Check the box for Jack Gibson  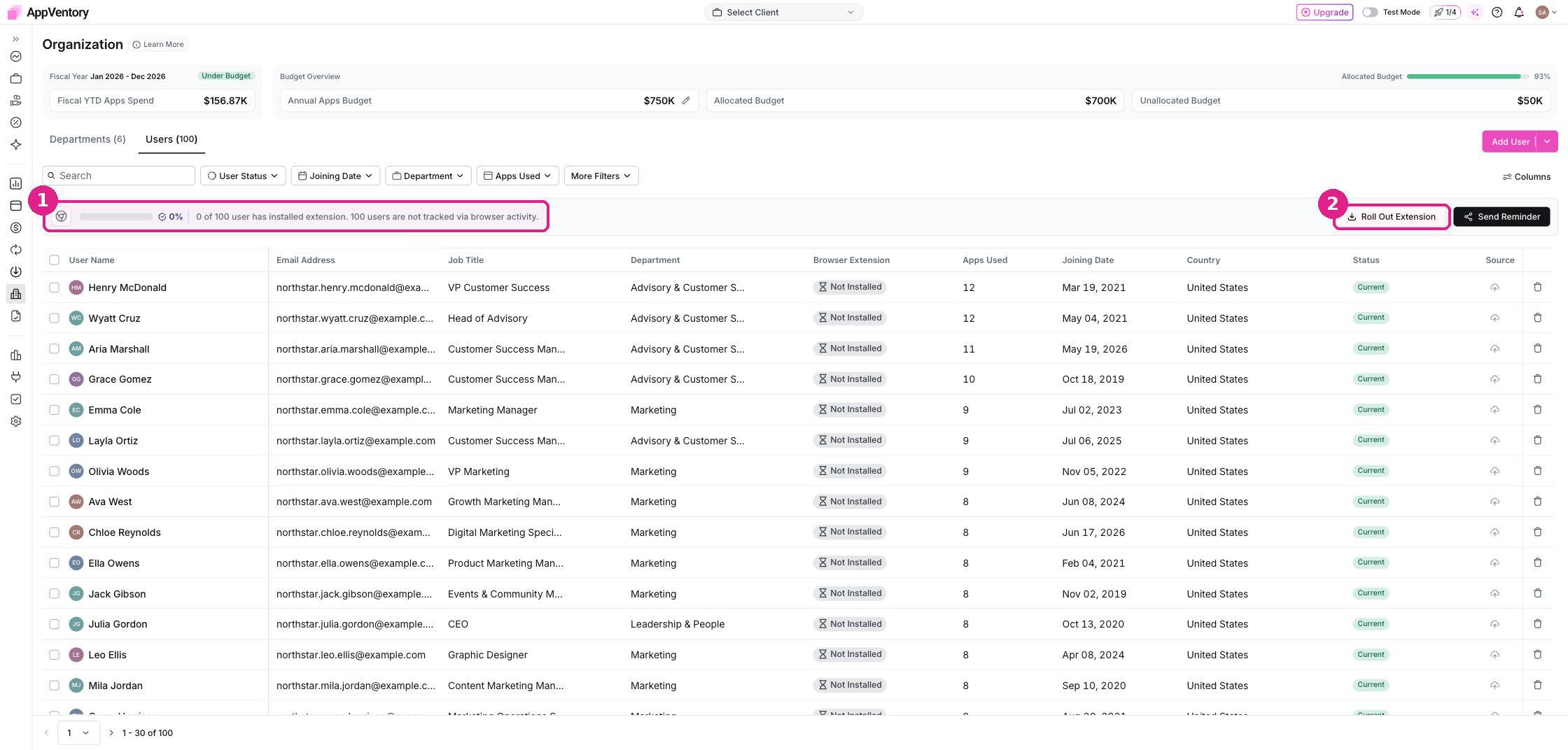pos(54,593)
